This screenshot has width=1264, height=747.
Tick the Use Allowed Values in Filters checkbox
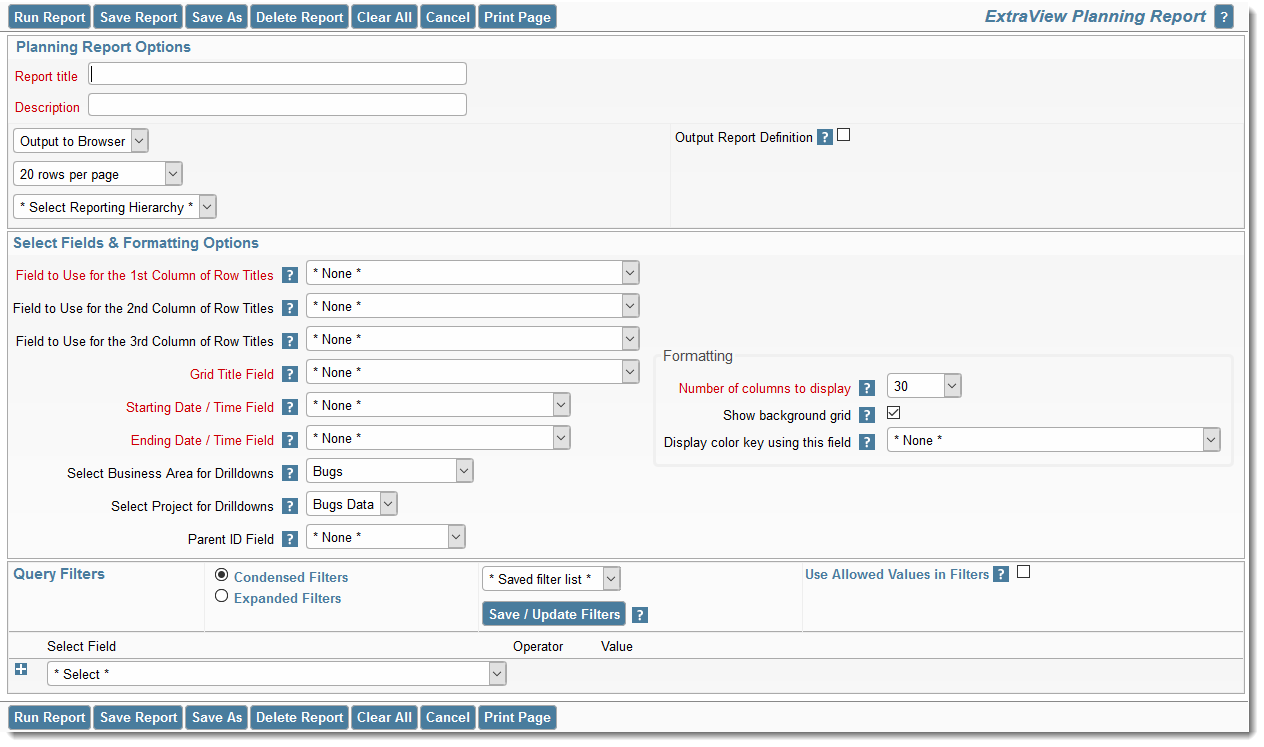(1023, 573)
